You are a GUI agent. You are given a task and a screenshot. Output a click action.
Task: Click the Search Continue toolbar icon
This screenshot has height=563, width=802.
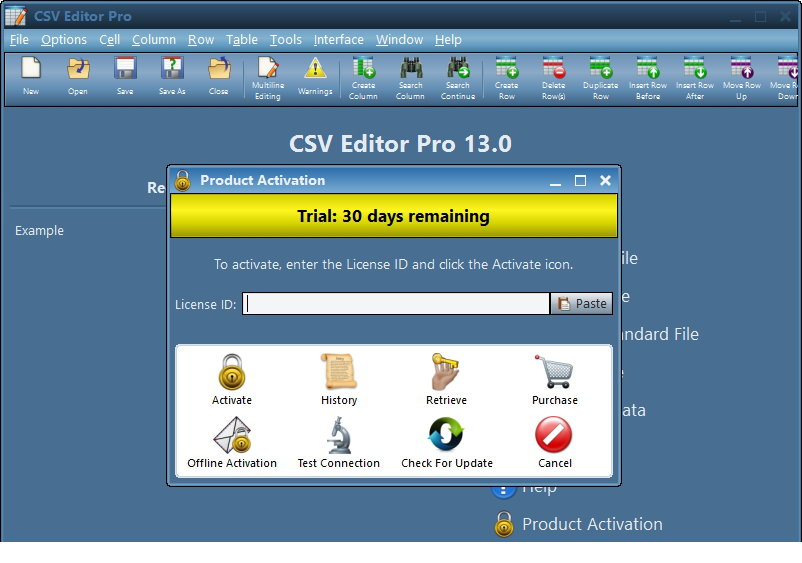click(458, 78)
